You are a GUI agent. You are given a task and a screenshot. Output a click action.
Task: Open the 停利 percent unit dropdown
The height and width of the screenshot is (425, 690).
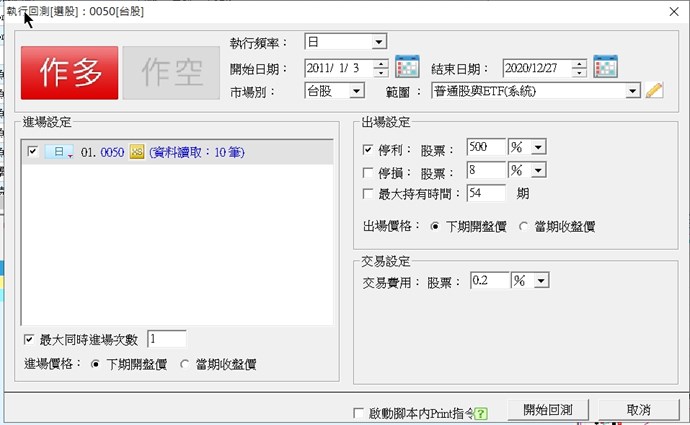tap(539, 147)
